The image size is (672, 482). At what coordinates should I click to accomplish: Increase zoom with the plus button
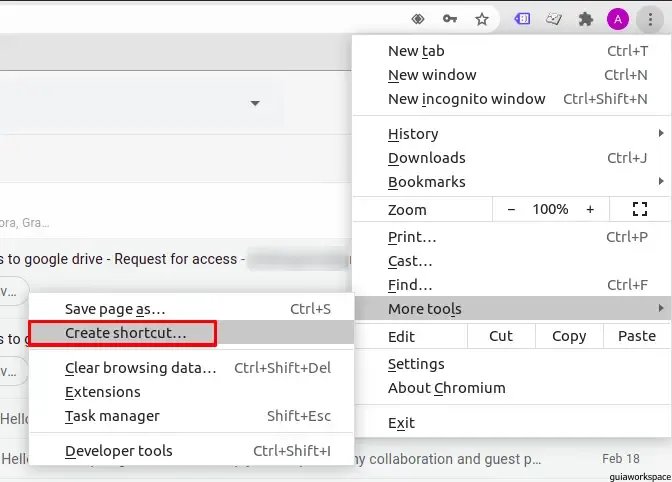click(590, 210)
